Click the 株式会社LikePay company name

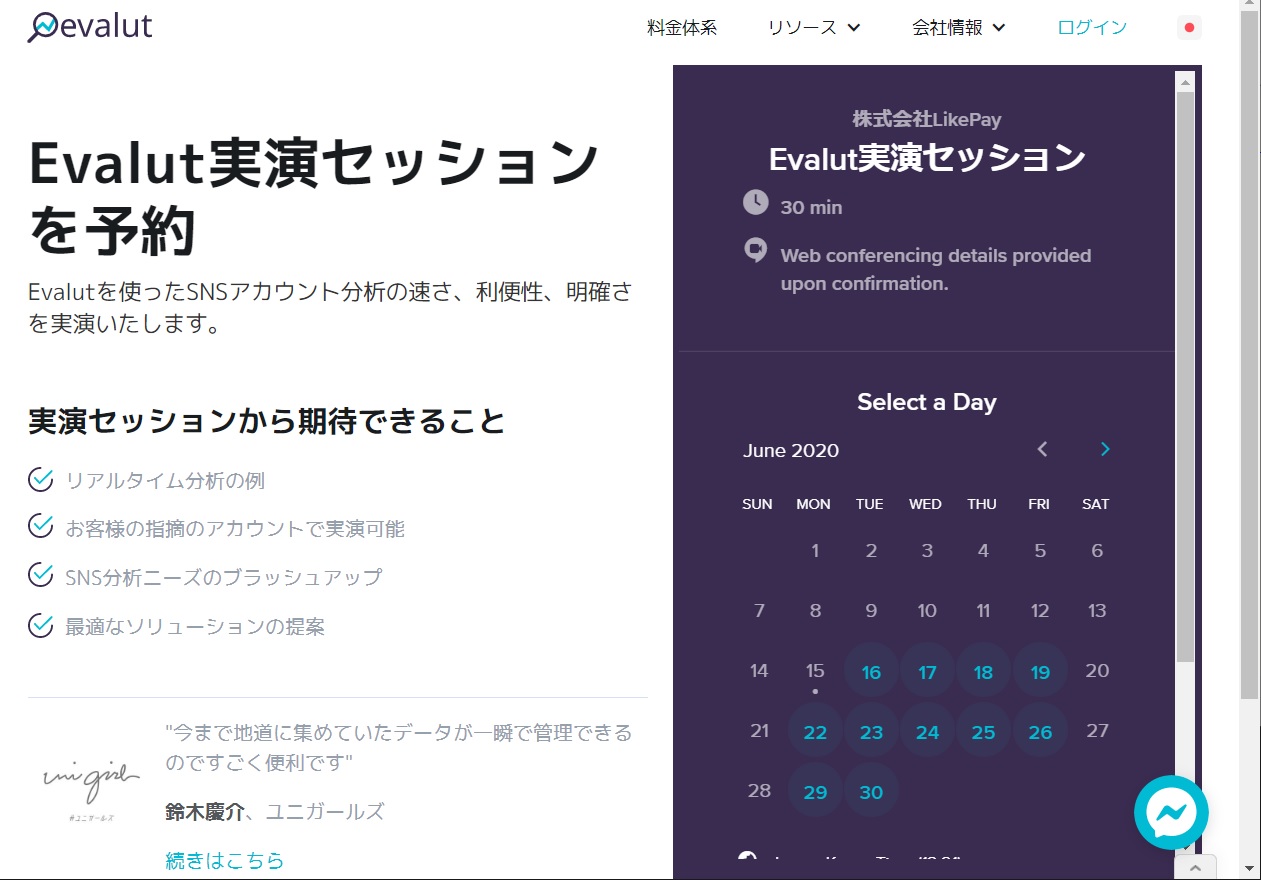coord(927,119)
